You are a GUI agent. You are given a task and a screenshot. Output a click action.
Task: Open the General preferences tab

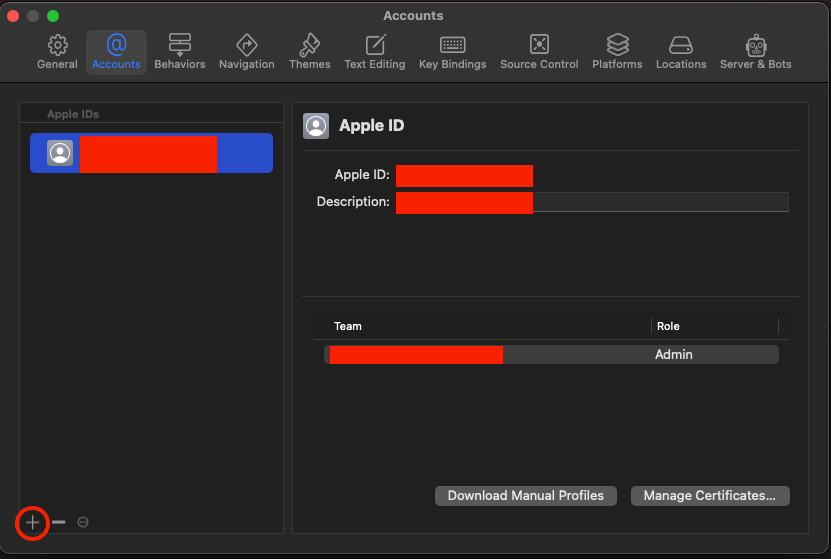[x=57, y=52]
